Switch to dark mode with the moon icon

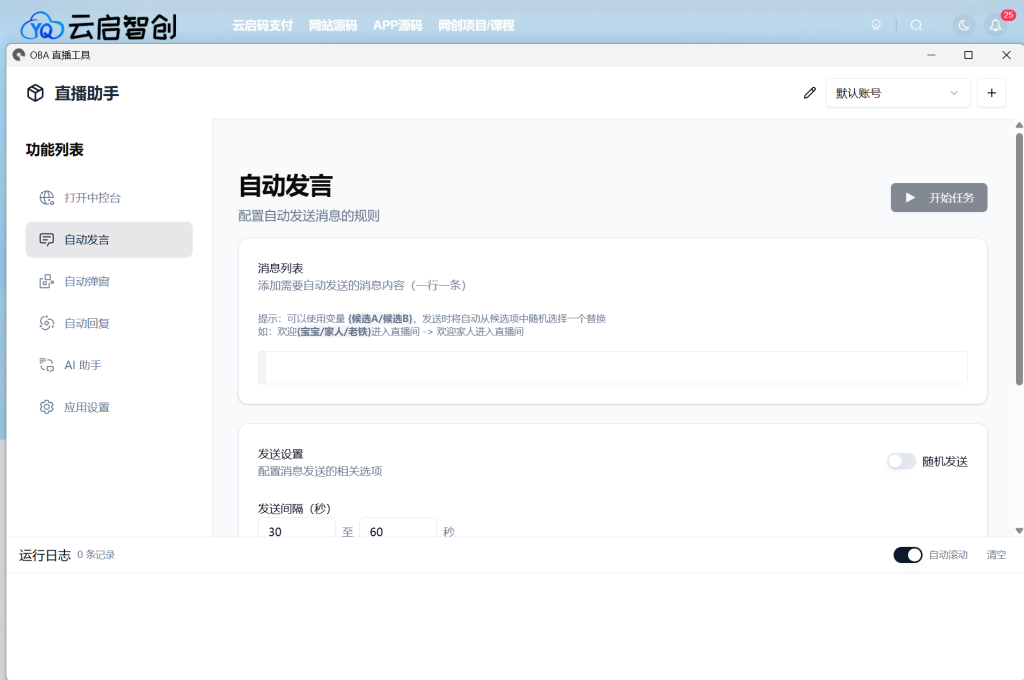[961, 25]
